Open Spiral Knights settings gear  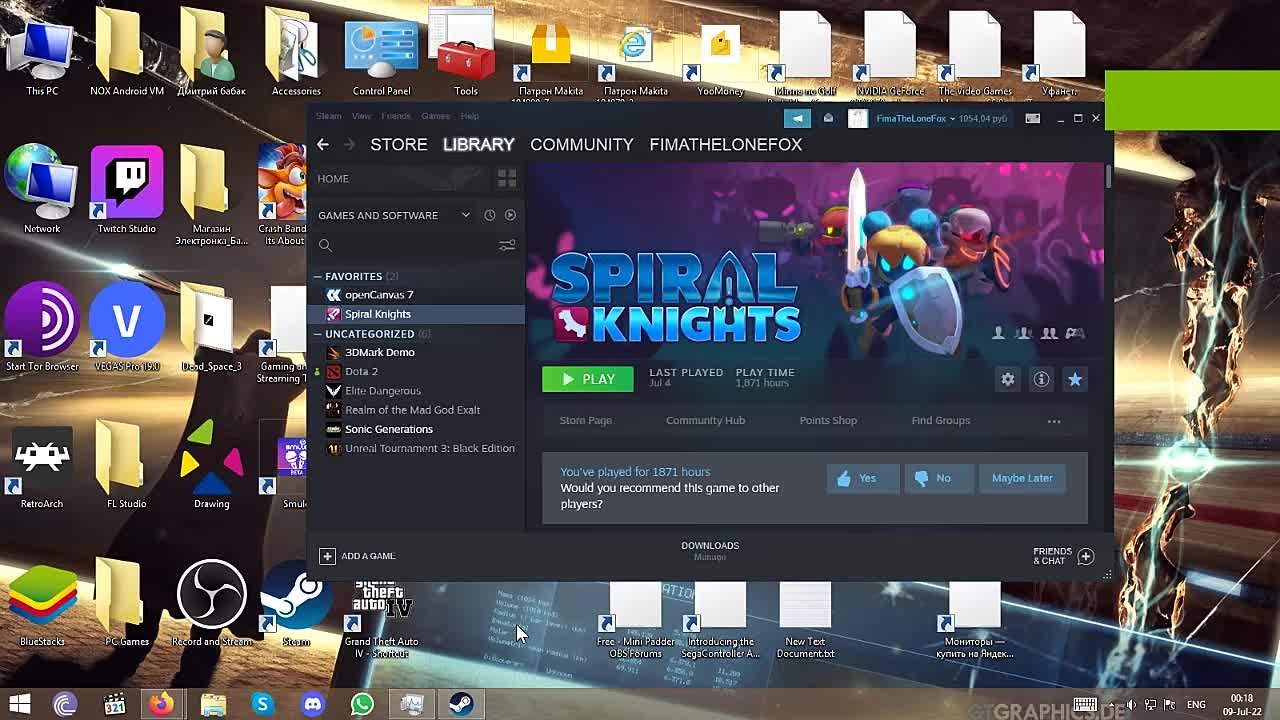pyautogui.click(x=1008, y=379)
